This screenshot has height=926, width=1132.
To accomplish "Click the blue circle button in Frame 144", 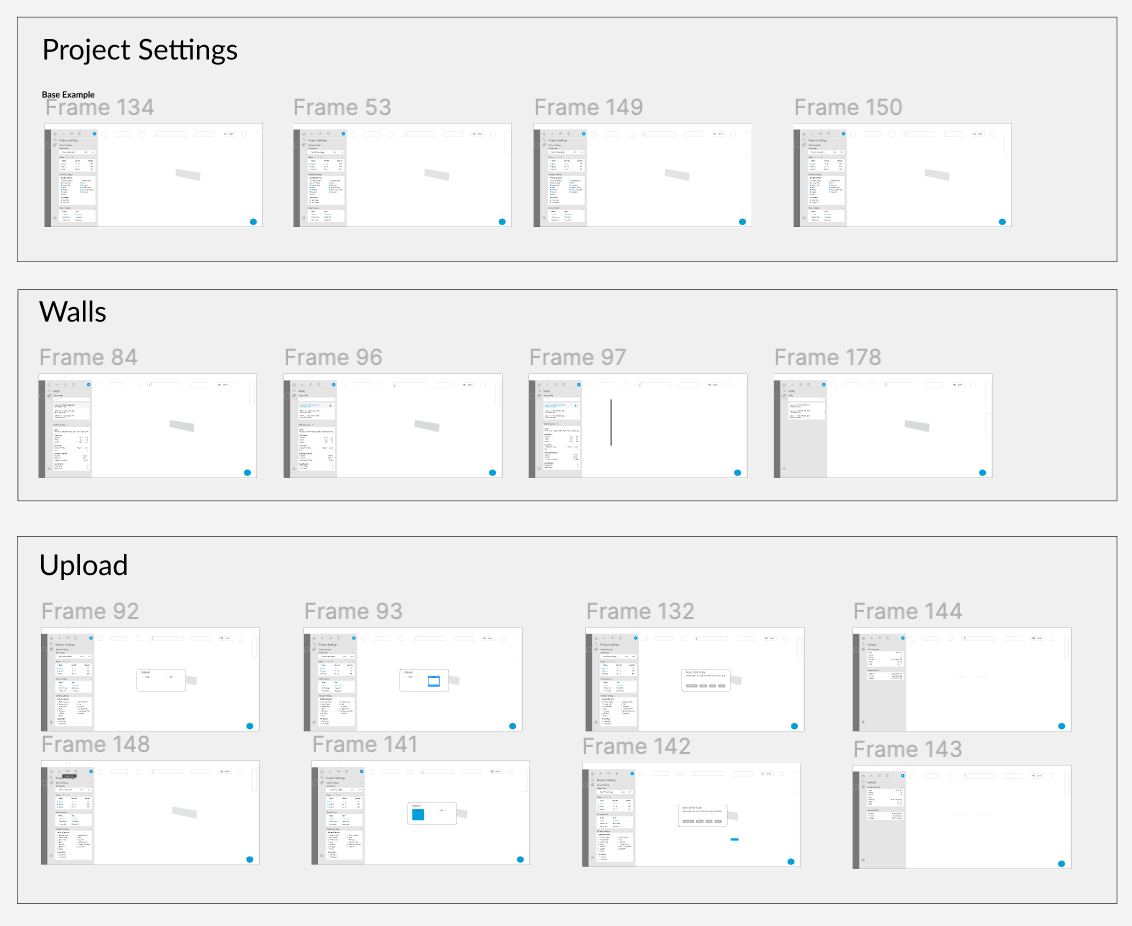I will click(x=1061, y=726).
